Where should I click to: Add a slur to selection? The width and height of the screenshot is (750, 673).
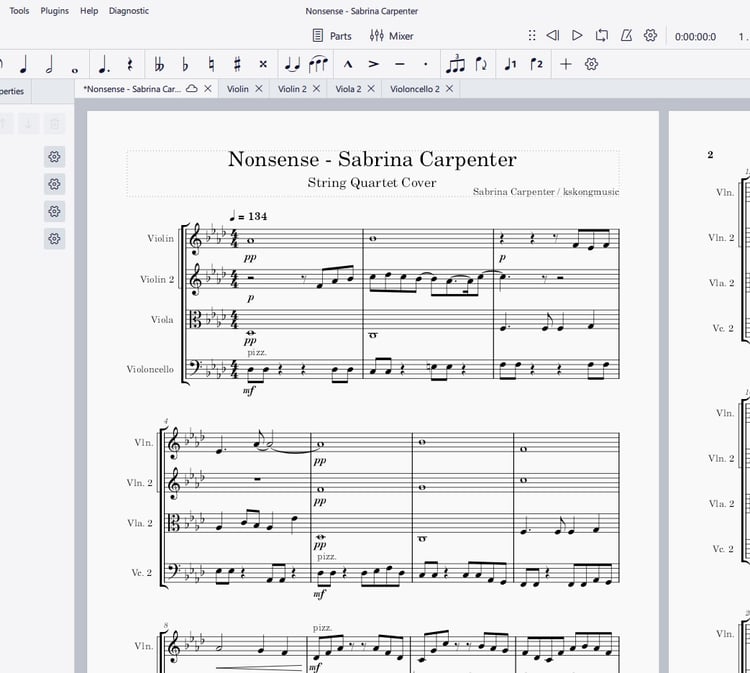tap(318, 64)
